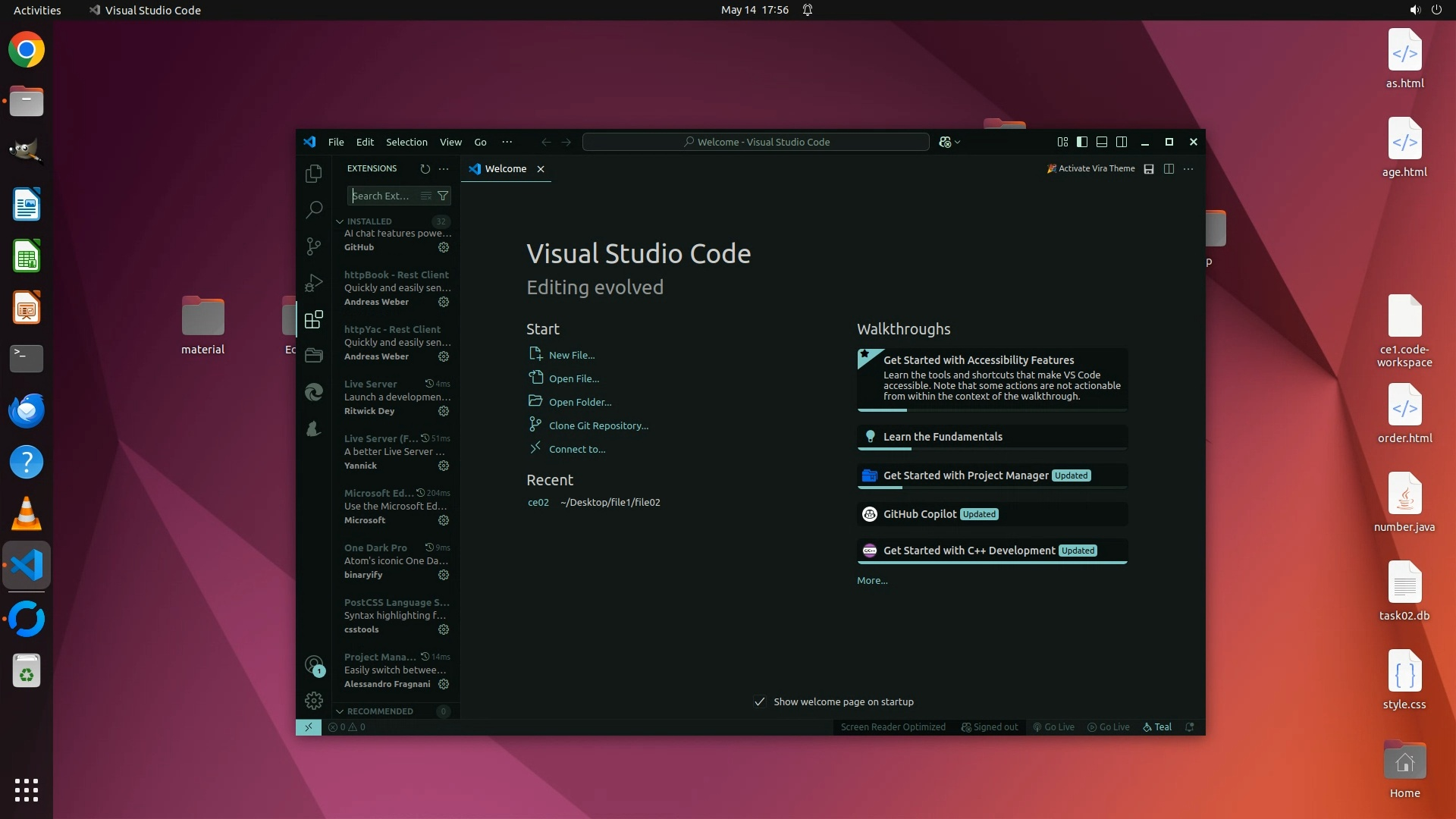The image size is (1456, 819).
Task: Click Live Server's manage gear icon
Action: 444,411
